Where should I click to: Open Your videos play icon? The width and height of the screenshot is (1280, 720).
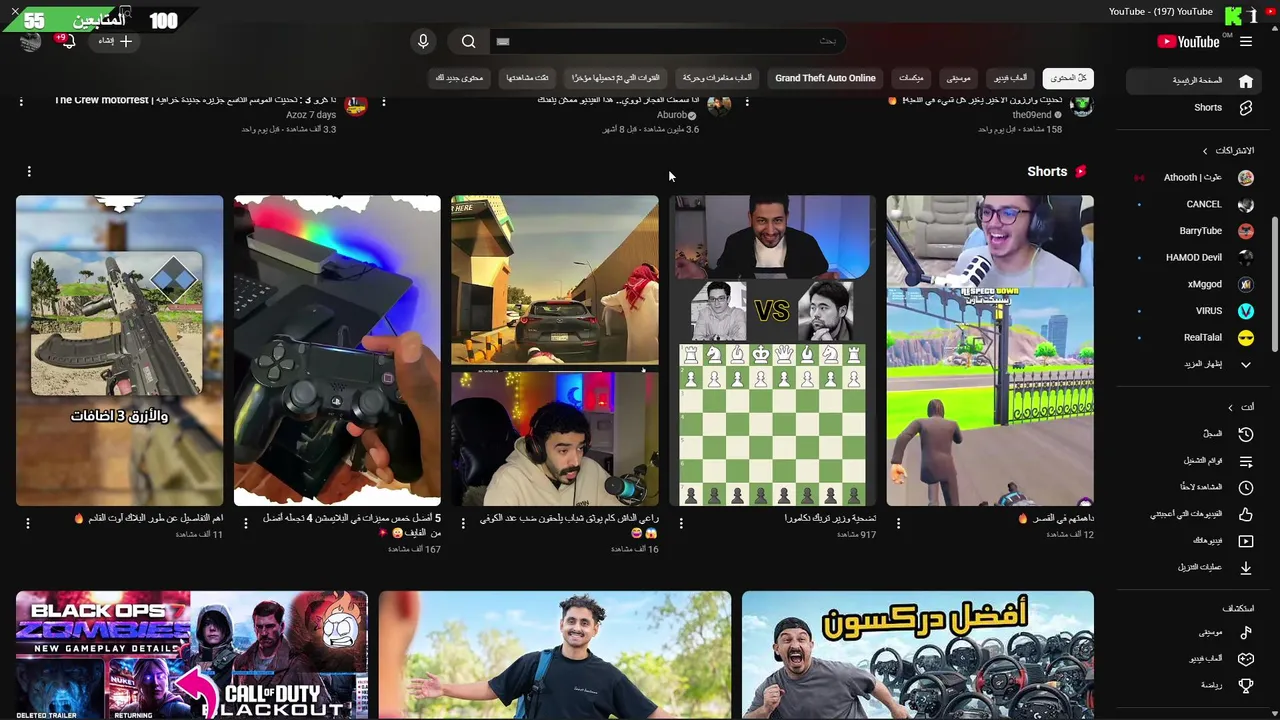[1246, 541]
